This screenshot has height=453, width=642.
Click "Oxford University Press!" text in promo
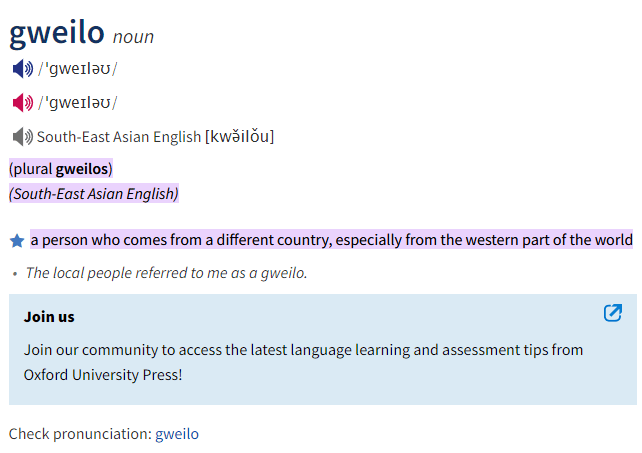[103, 375]
